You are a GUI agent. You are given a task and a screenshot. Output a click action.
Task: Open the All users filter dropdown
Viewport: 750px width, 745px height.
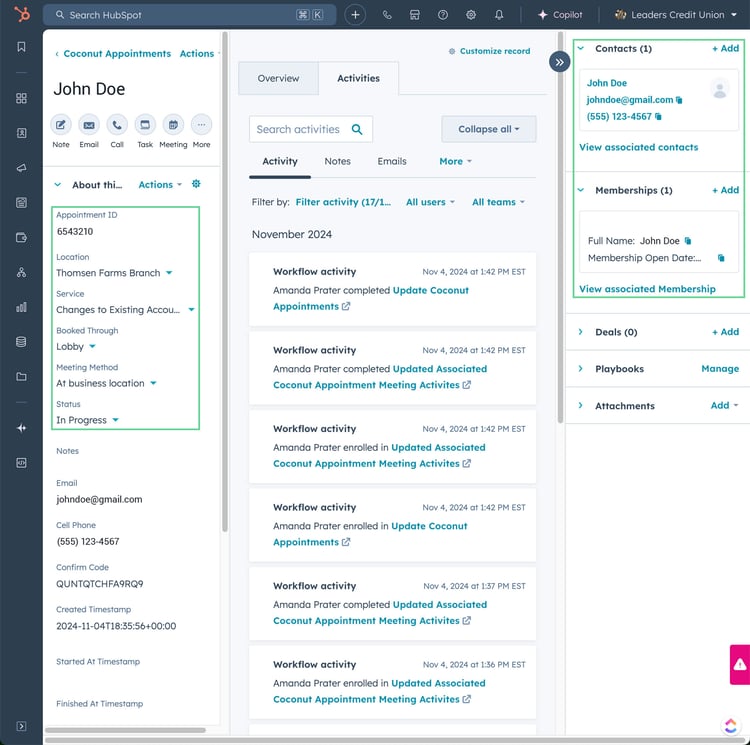click(x=430, y=202)
